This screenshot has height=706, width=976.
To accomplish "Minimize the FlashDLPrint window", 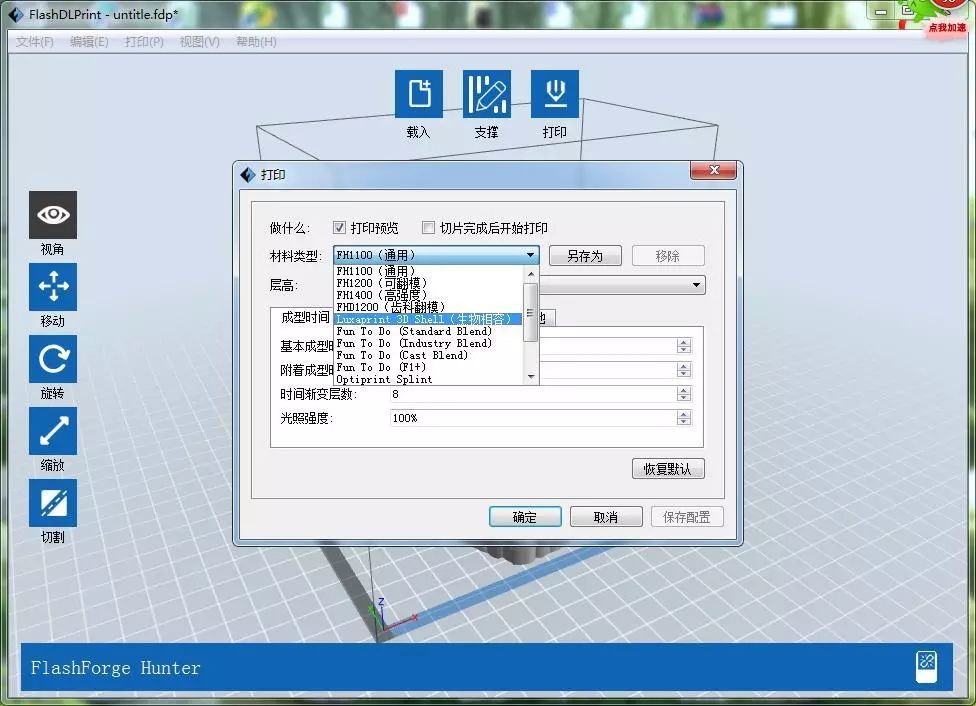I will (881, 12).
